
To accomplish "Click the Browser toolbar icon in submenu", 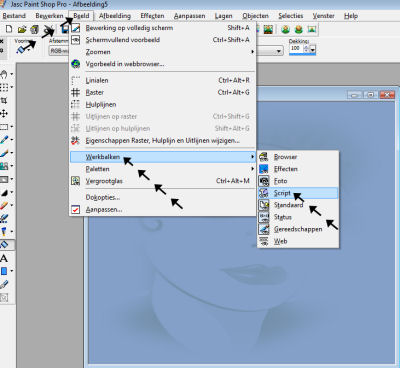I will [264, 157].
